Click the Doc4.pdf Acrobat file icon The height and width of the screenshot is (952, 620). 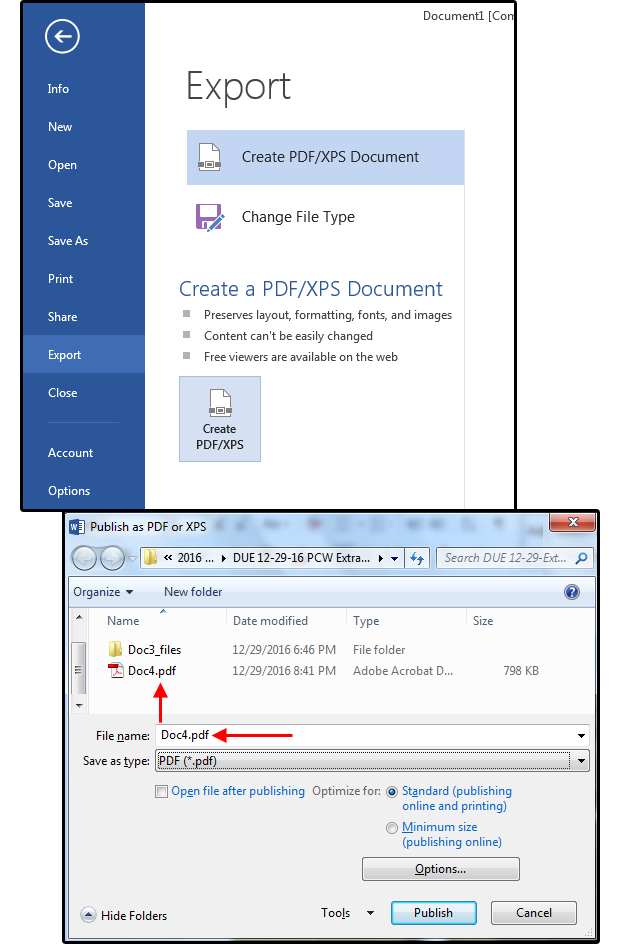pyautogui.click(x=115, y=671)
